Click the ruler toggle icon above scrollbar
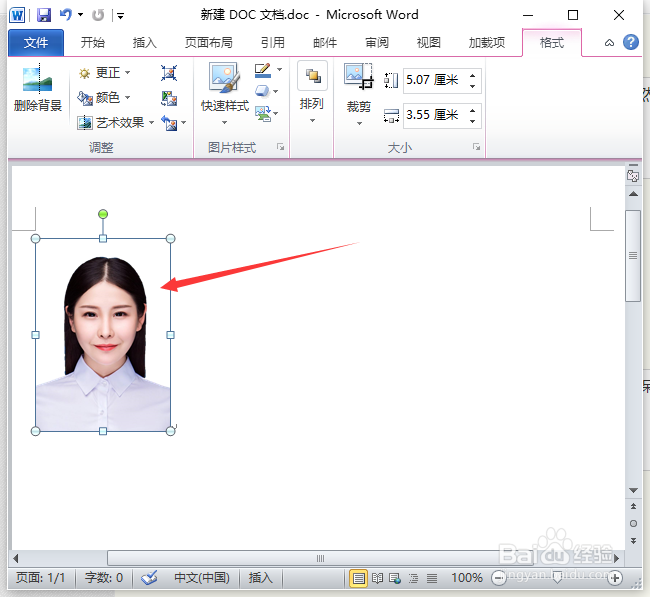The height and width of the screenshot is (597, 650). click(x=633, y=175)
